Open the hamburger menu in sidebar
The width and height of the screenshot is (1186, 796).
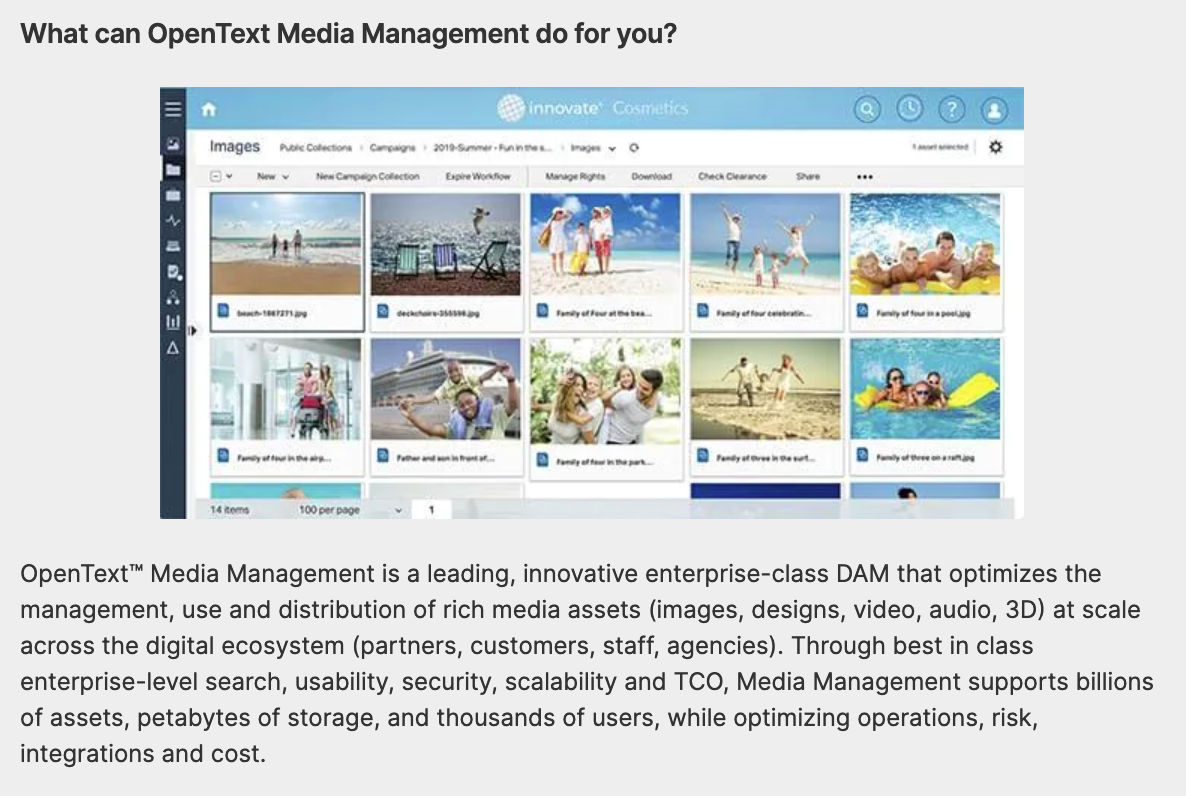(172, 109)
